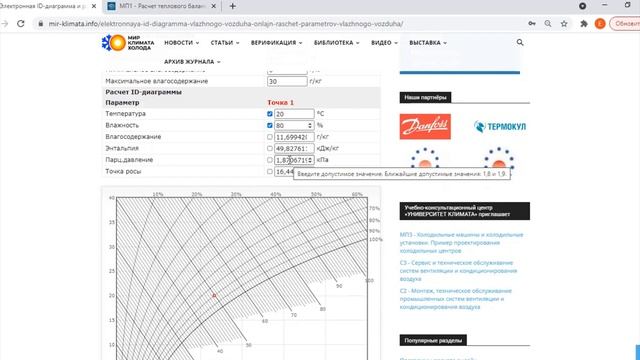Click the Термокул partner logo
The width and height of the screenshot is (640, 360).
click(x=500, y=127)
